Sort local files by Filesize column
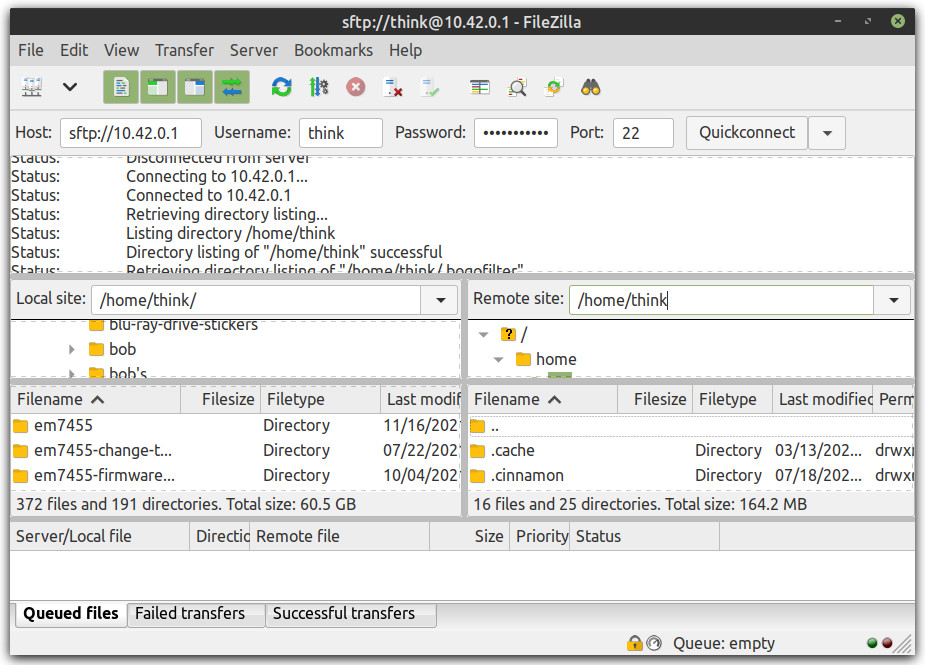Image resolution: width=925 pixels, height=665 pixels. tap(221, 399)
